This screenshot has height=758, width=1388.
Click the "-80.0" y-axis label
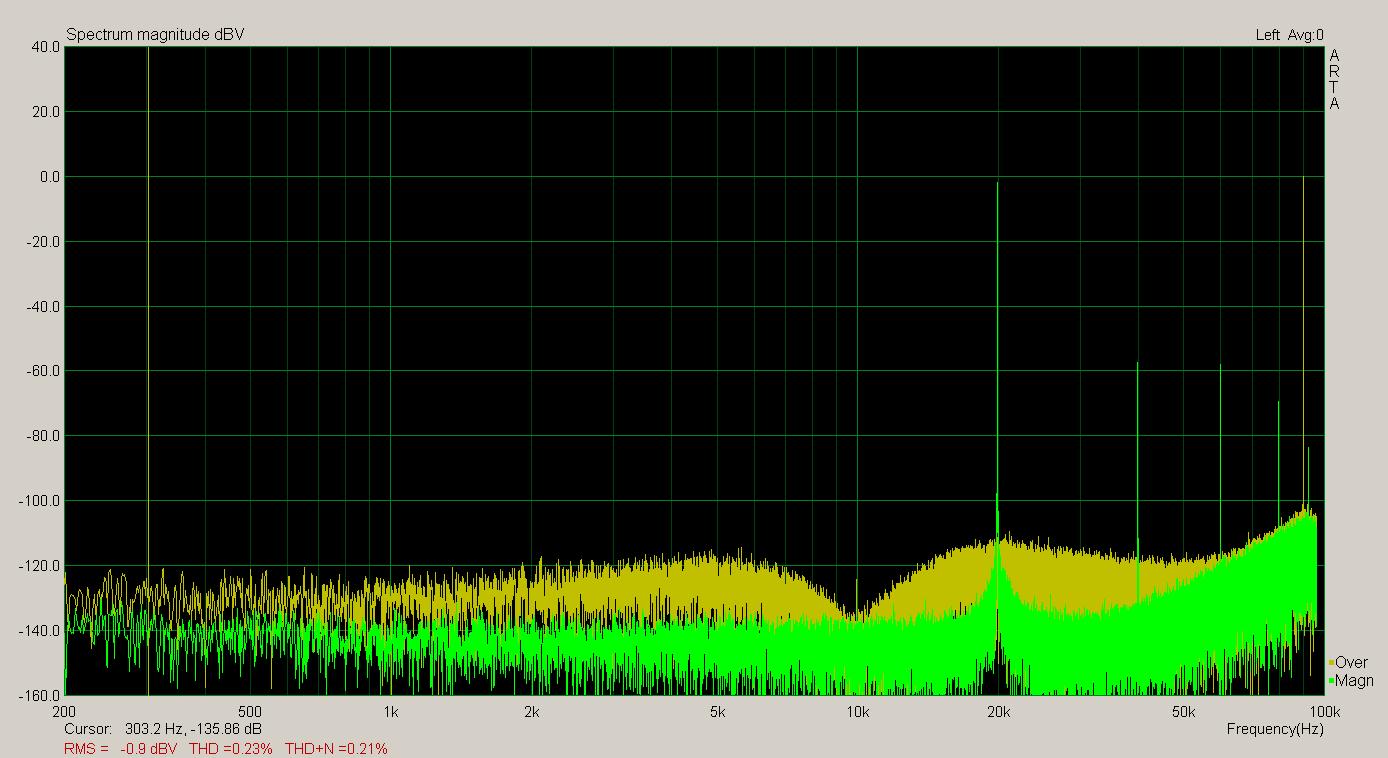click(43, 436)
